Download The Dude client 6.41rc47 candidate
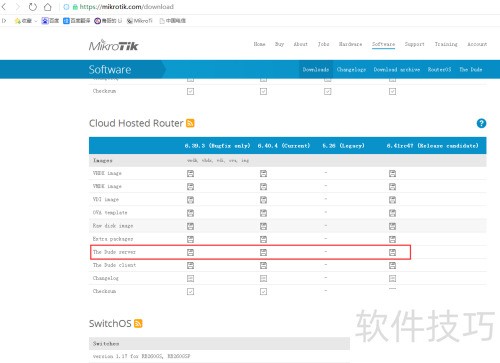 click(392, 265)
